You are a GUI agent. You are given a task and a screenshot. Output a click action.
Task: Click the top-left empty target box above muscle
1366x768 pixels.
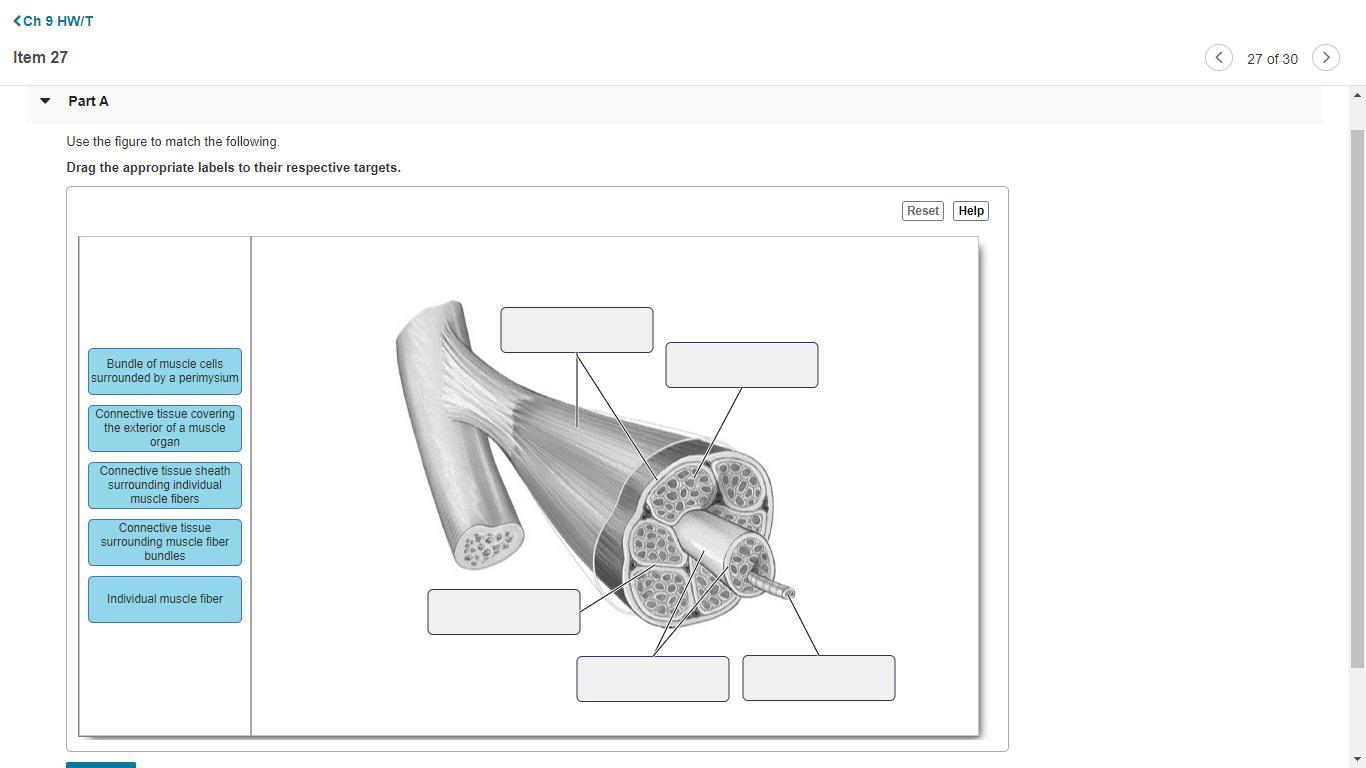point(577,330)
